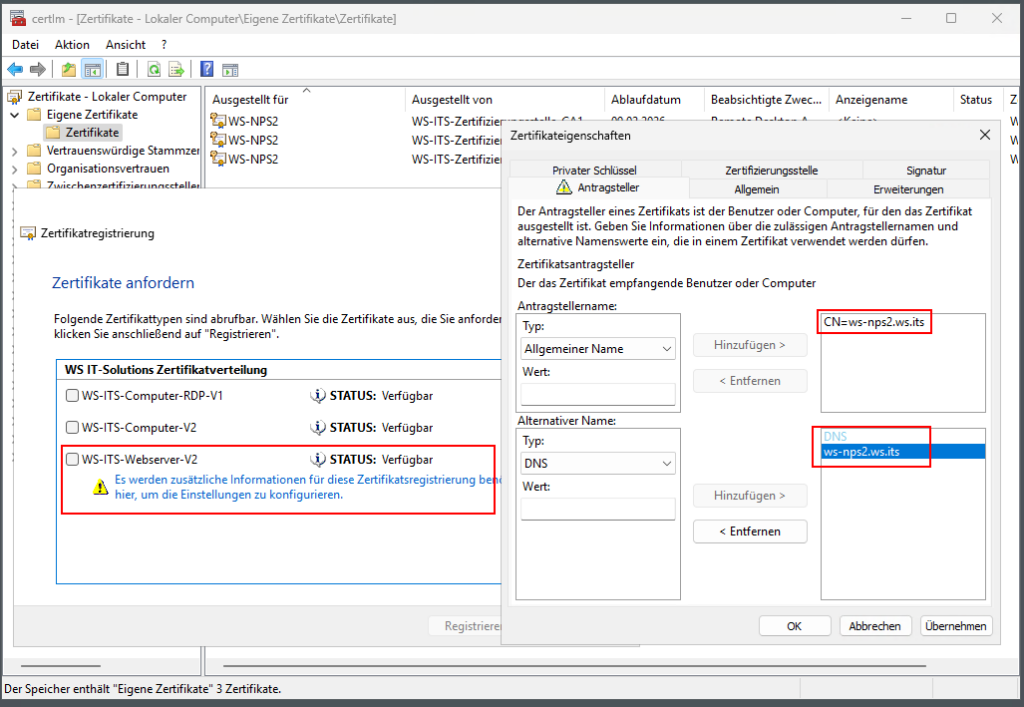Click the info icon beside WS-ITS-Computer-RDP-V1 status
The height and width of the screenshot is (707, 1024).
coord(318,396)
